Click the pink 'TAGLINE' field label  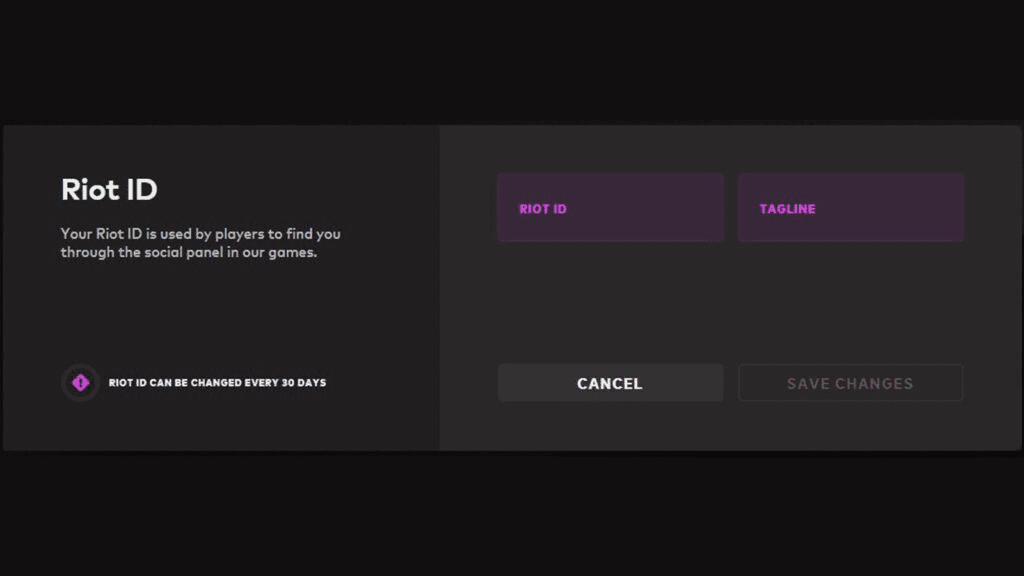(x=787, y=209)
